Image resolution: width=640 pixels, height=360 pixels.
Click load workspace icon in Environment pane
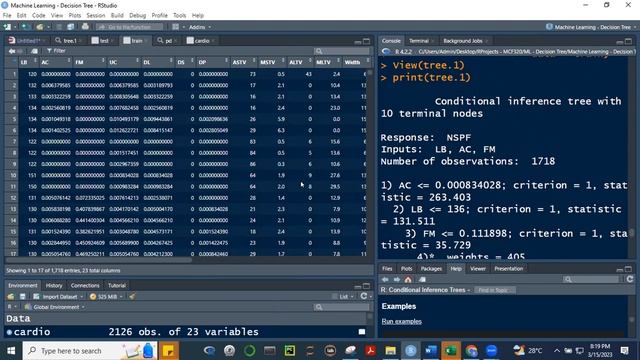point(11,296)
